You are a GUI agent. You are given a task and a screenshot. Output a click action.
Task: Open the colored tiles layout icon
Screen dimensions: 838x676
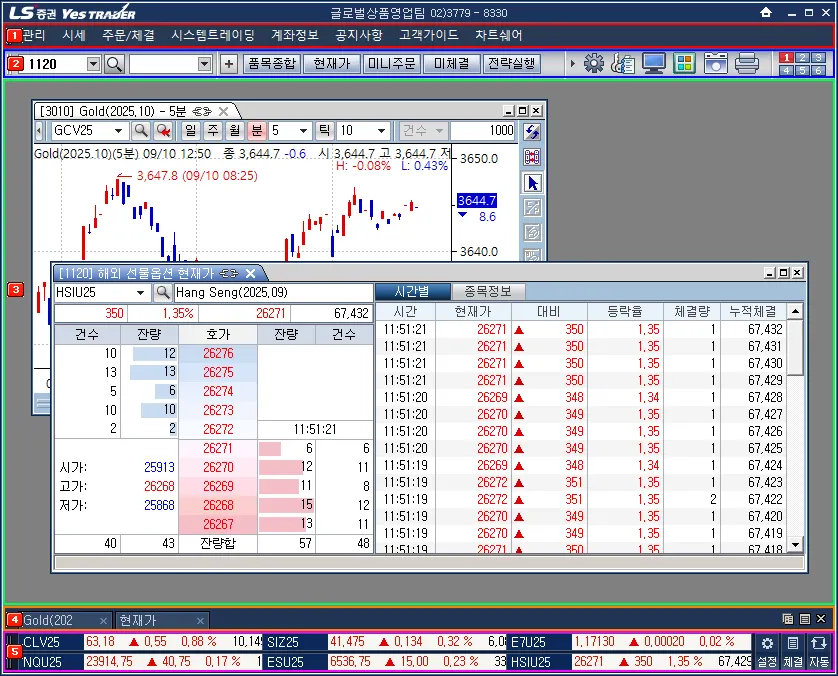click(x=684, y=64)
